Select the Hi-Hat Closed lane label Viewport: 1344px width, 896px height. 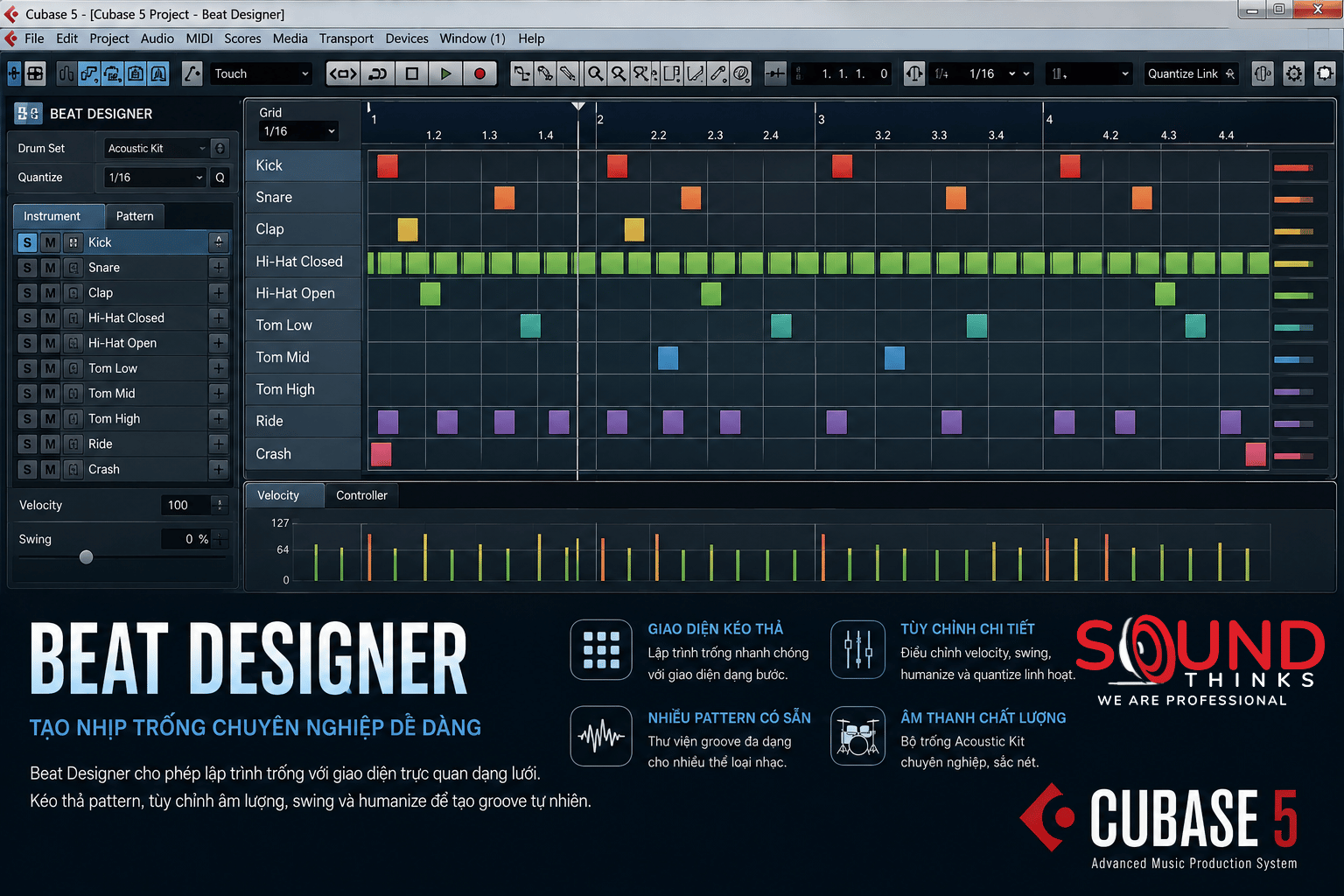304,262
